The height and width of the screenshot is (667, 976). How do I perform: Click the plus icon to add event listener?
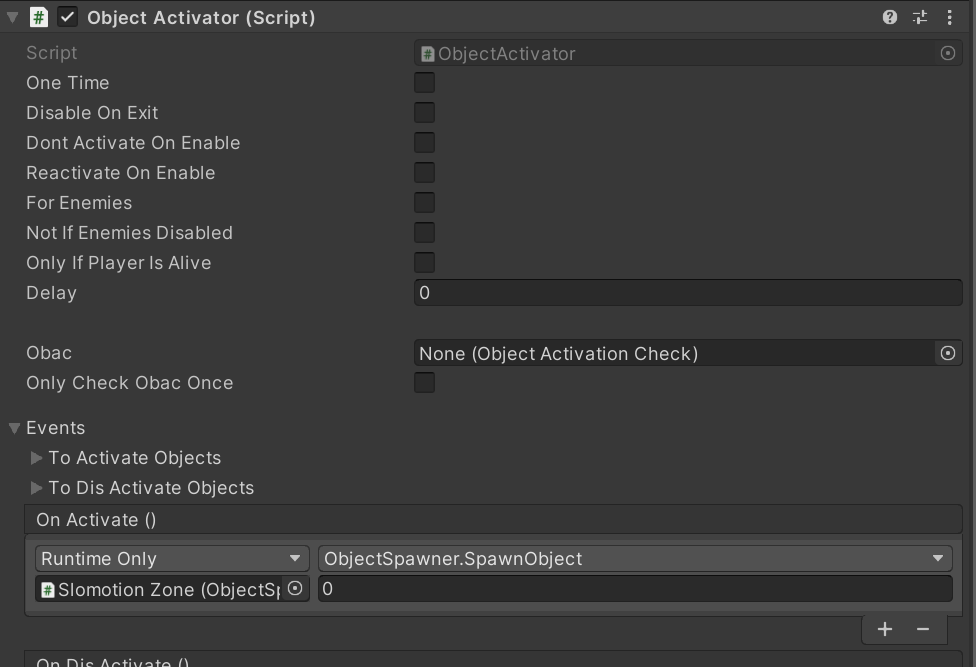(885, 629)
